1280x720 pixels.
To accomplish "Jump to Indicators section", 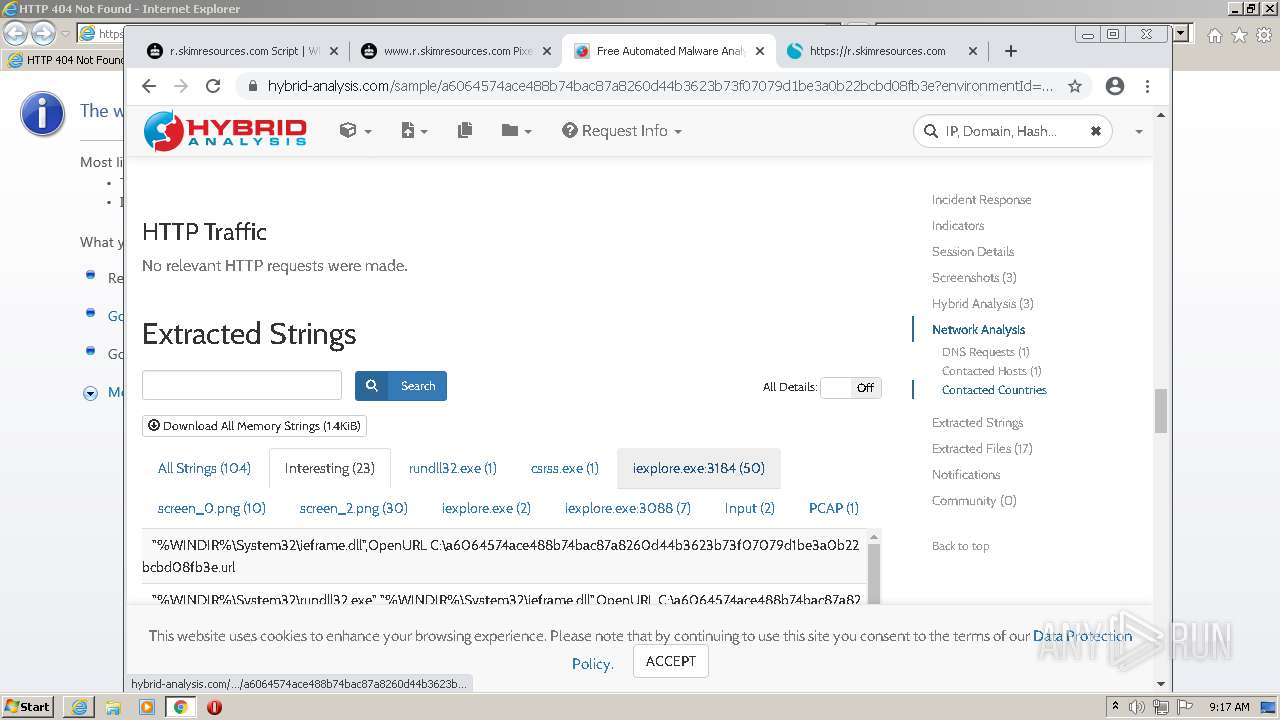I will [x=958, y=226].
